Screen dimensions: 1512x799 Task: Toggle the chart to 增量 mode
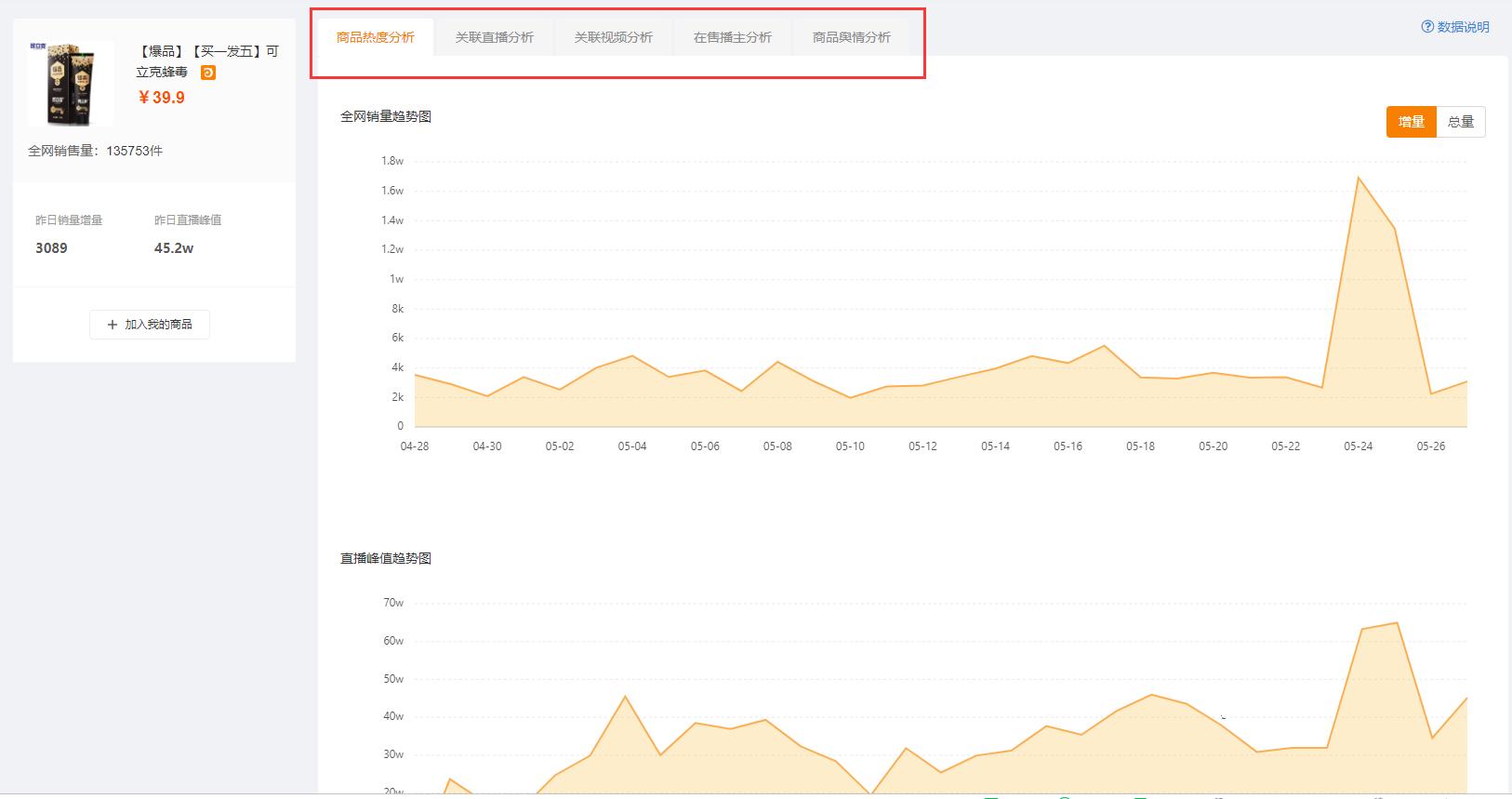pos(1411,122)
